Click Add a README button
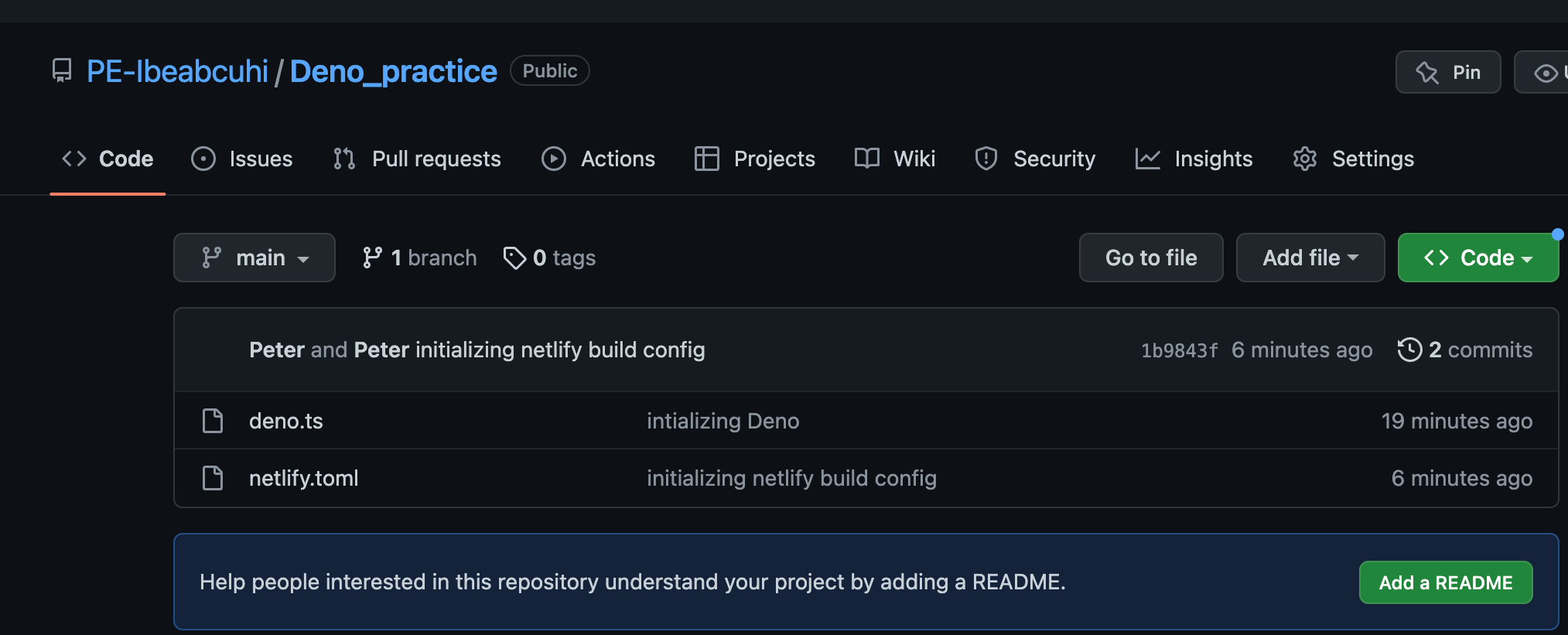Image resolution: width=1568 pixels, height=635 pixels. (1446, 582)
